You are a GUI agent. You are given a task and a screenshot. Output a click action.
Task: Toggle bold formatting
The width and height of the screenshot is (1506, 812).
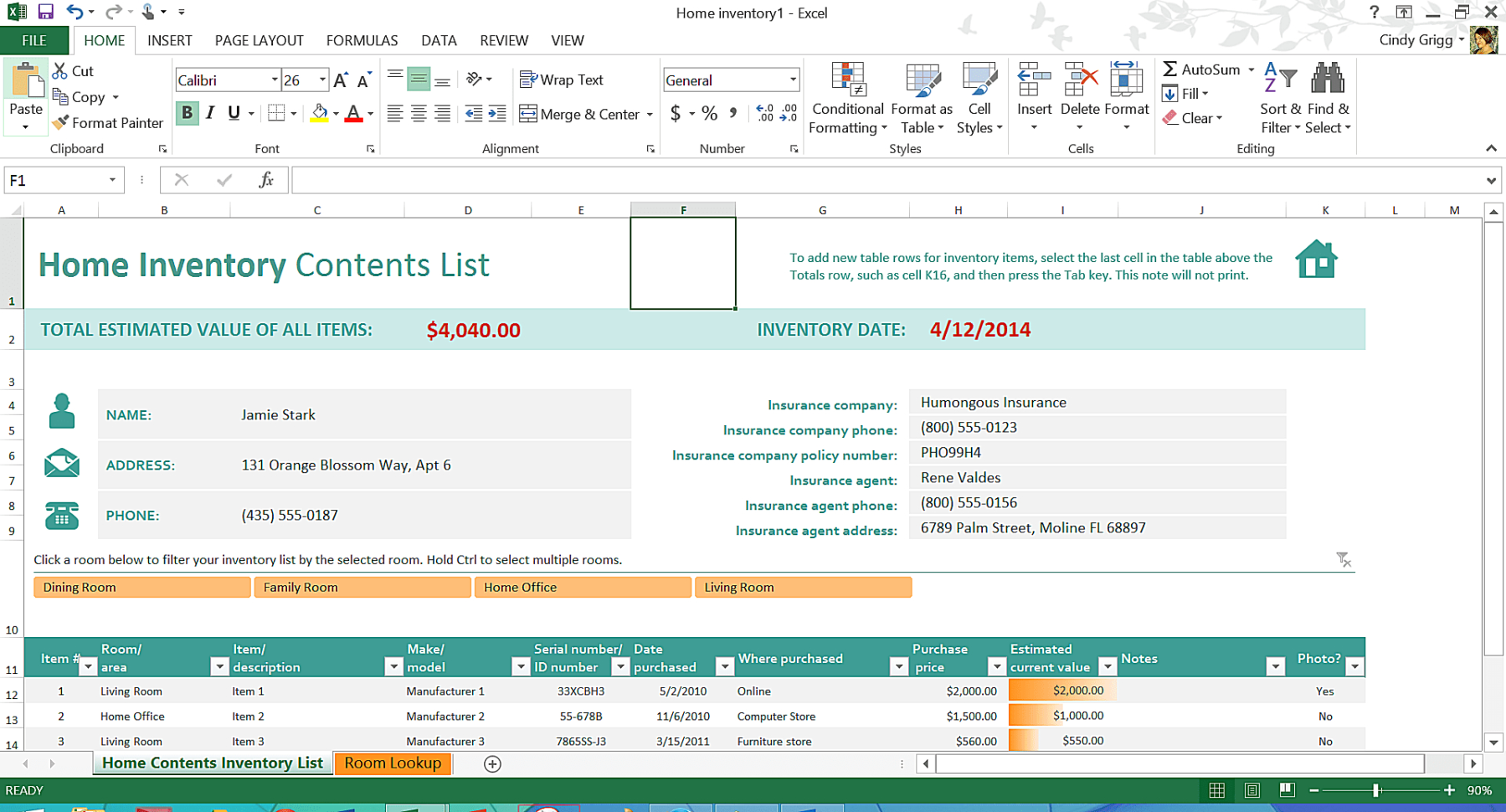tap(186, 114)
